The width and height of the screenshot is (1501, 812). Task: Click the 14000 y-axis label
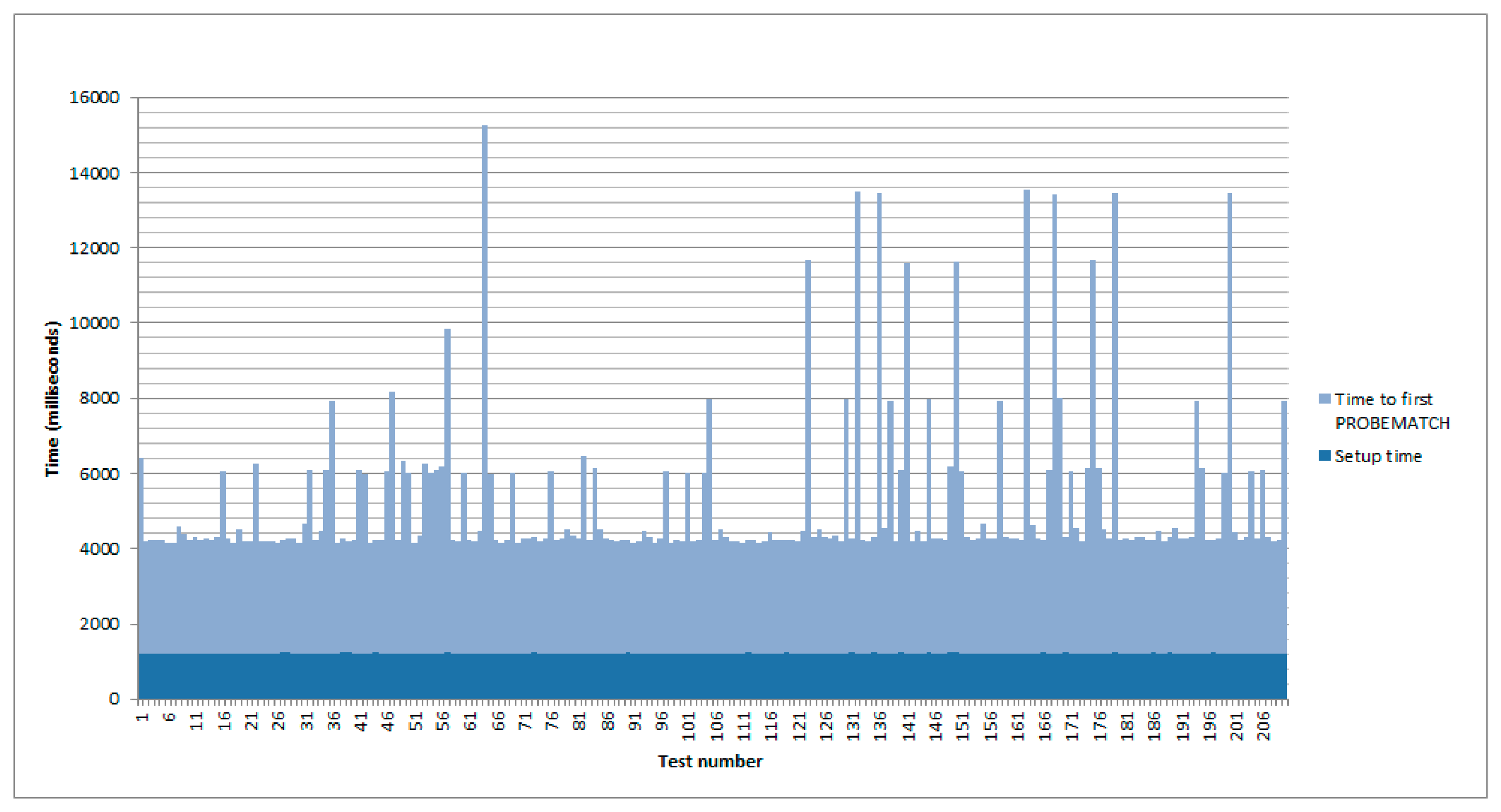(94, 173)
